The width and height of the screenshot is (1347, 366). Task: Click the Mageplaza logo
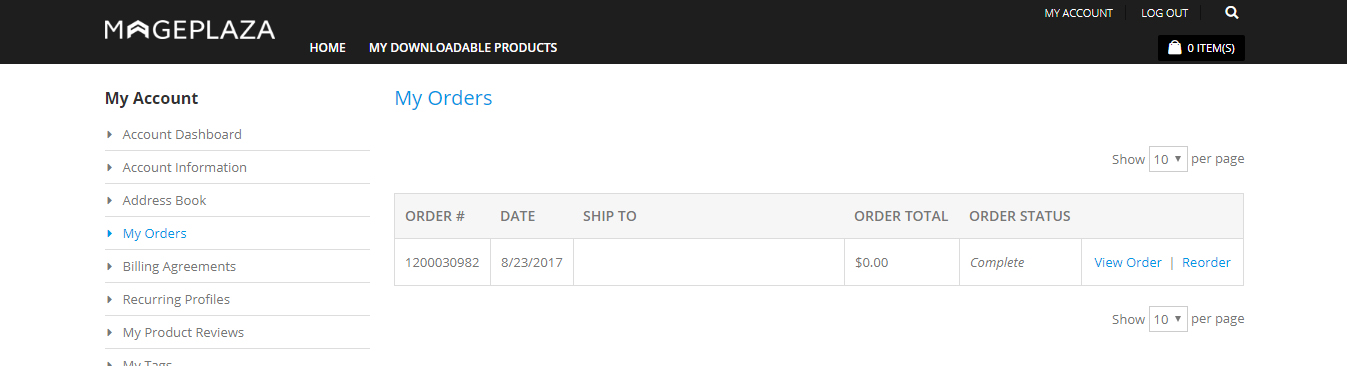[x=190, y=30]
